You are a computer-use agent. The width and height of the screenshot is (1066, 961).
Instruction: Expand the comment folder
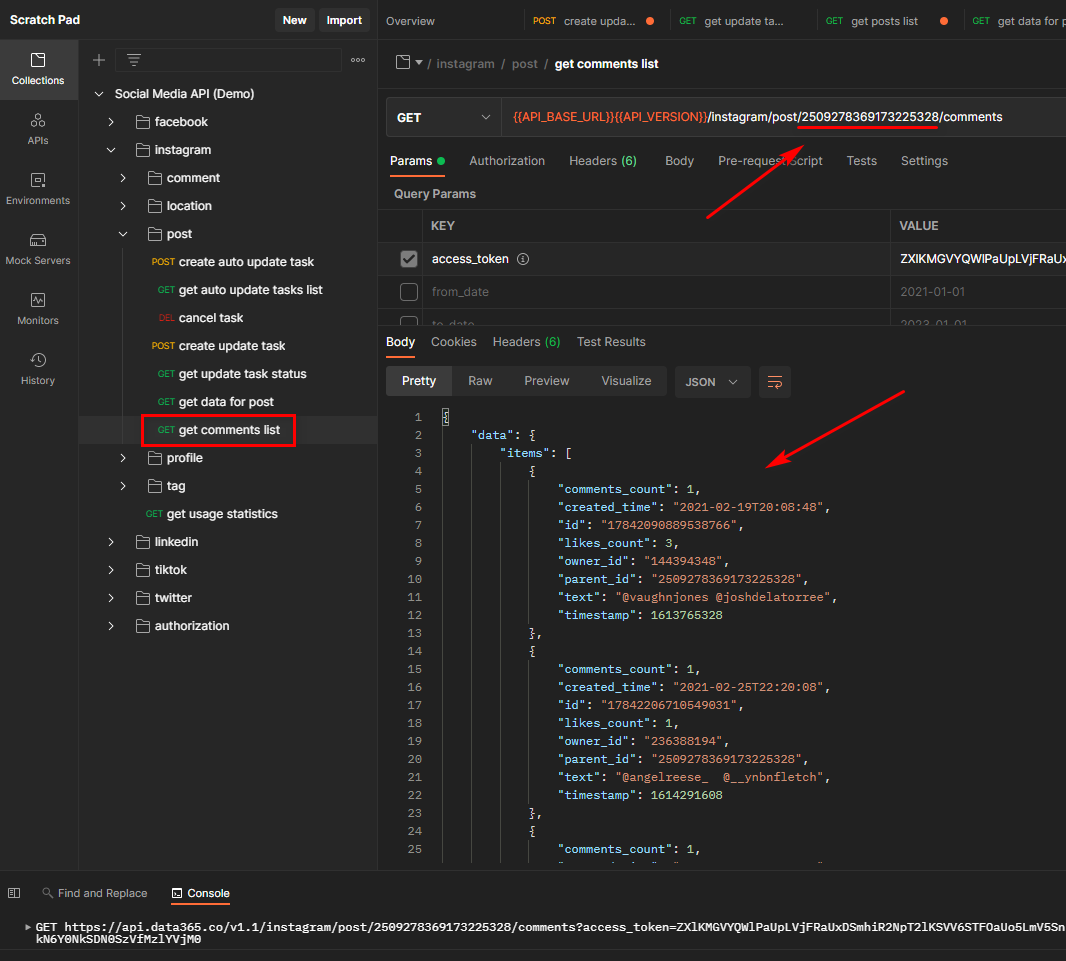pyautogui.click(x=123, y=178)
